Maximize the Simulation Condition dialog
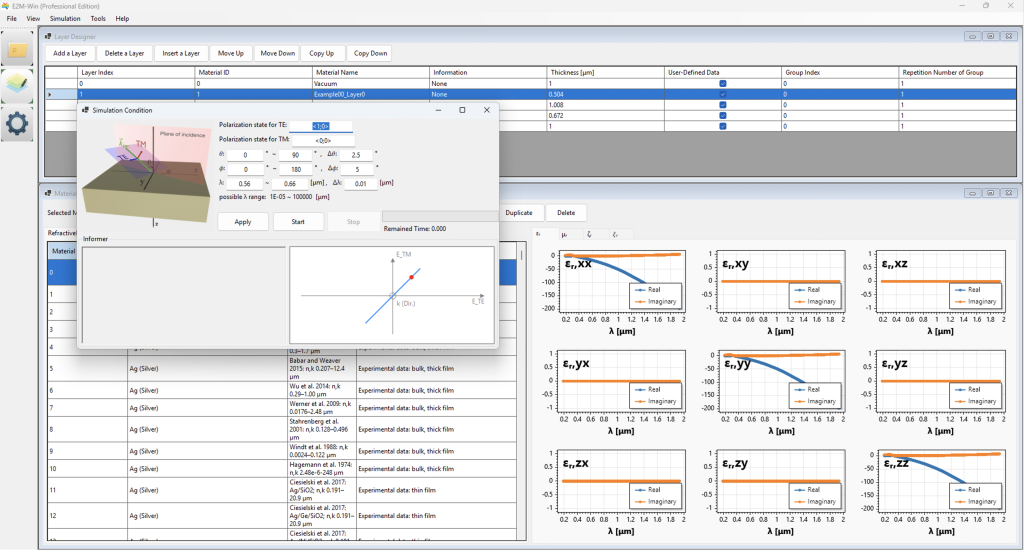The width and height of the screenshot is (1024, 550). click(461, 109)
